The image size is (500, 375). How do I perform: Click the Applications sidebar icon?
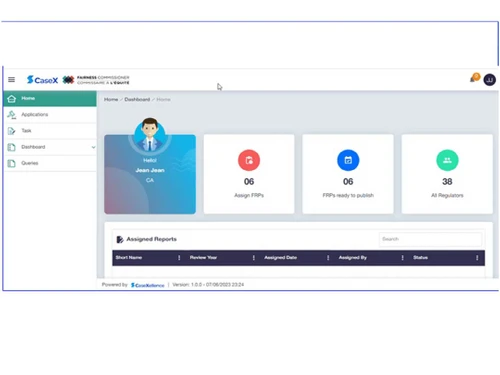[12, 115]
